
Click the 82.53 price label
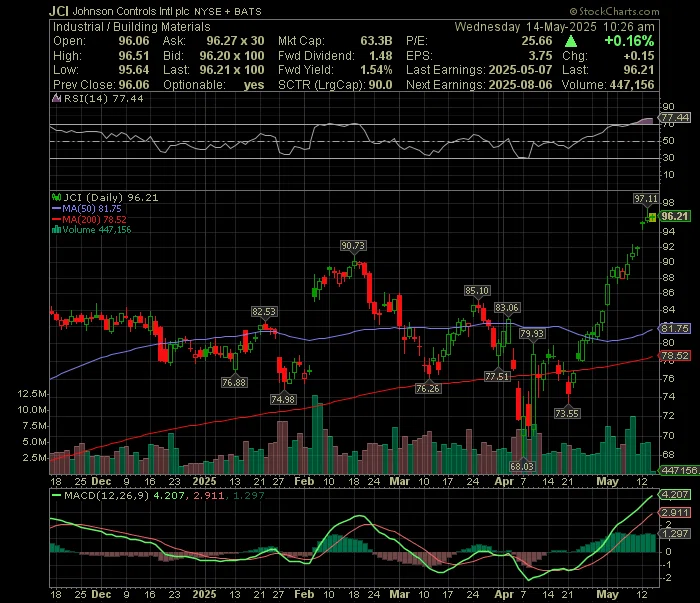pos(264,312)
